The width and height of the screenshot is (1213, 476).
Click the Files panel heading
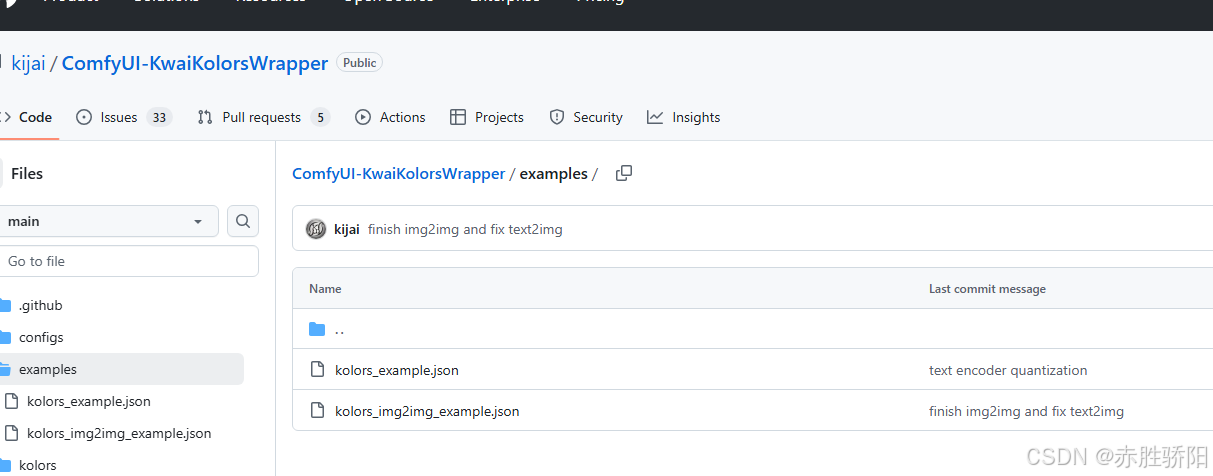27,173
